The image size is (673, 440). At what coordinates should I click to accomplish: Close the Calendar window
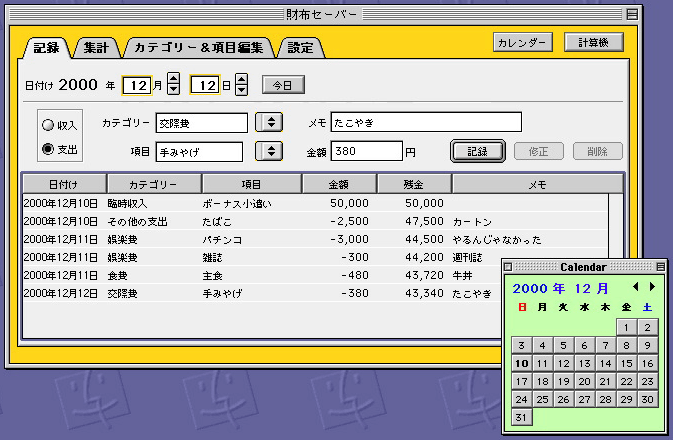pyautogui.click(x=508, y=267)
